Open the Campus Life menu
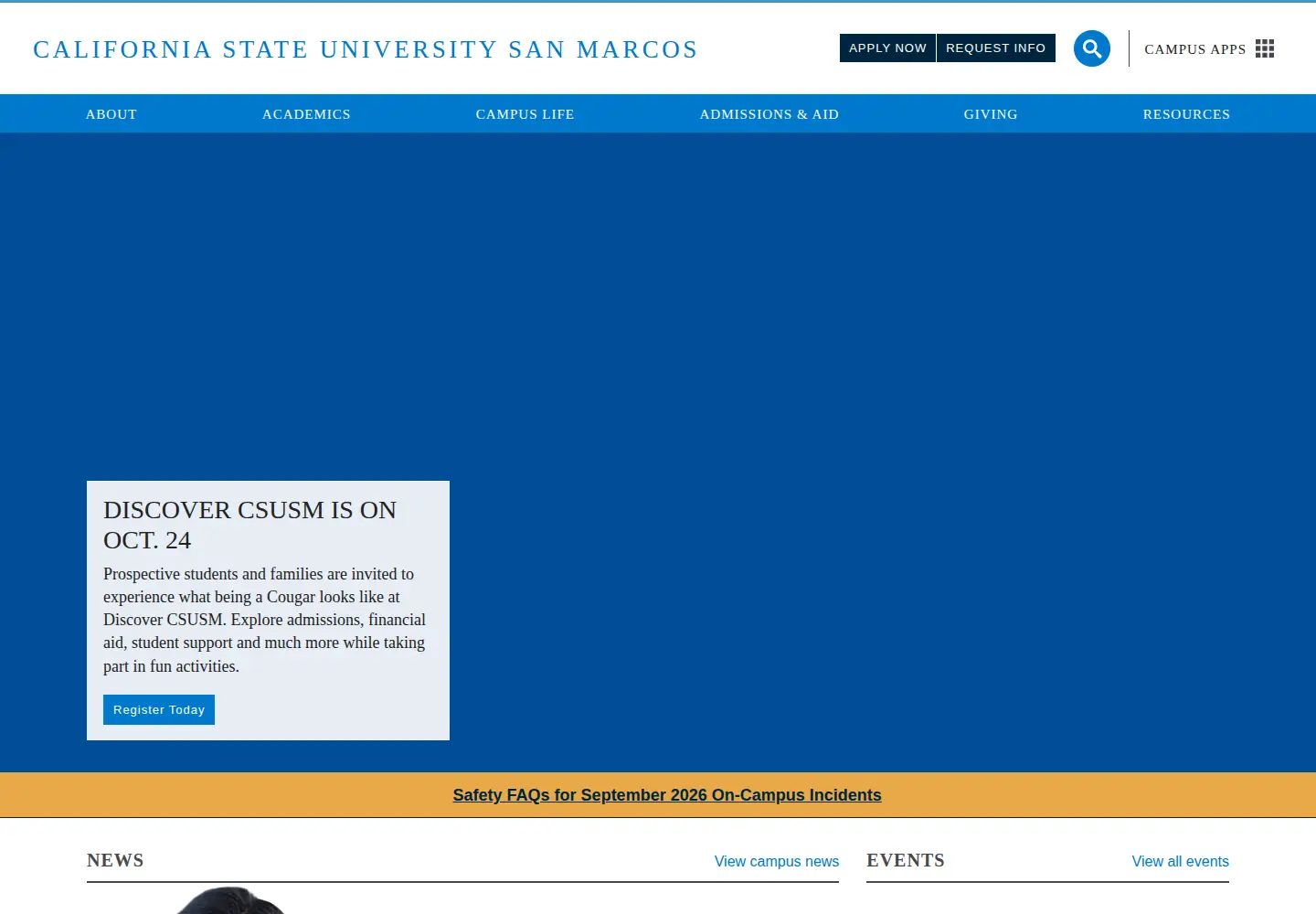This screenshot has width=1316, height=914. point(525,114)
